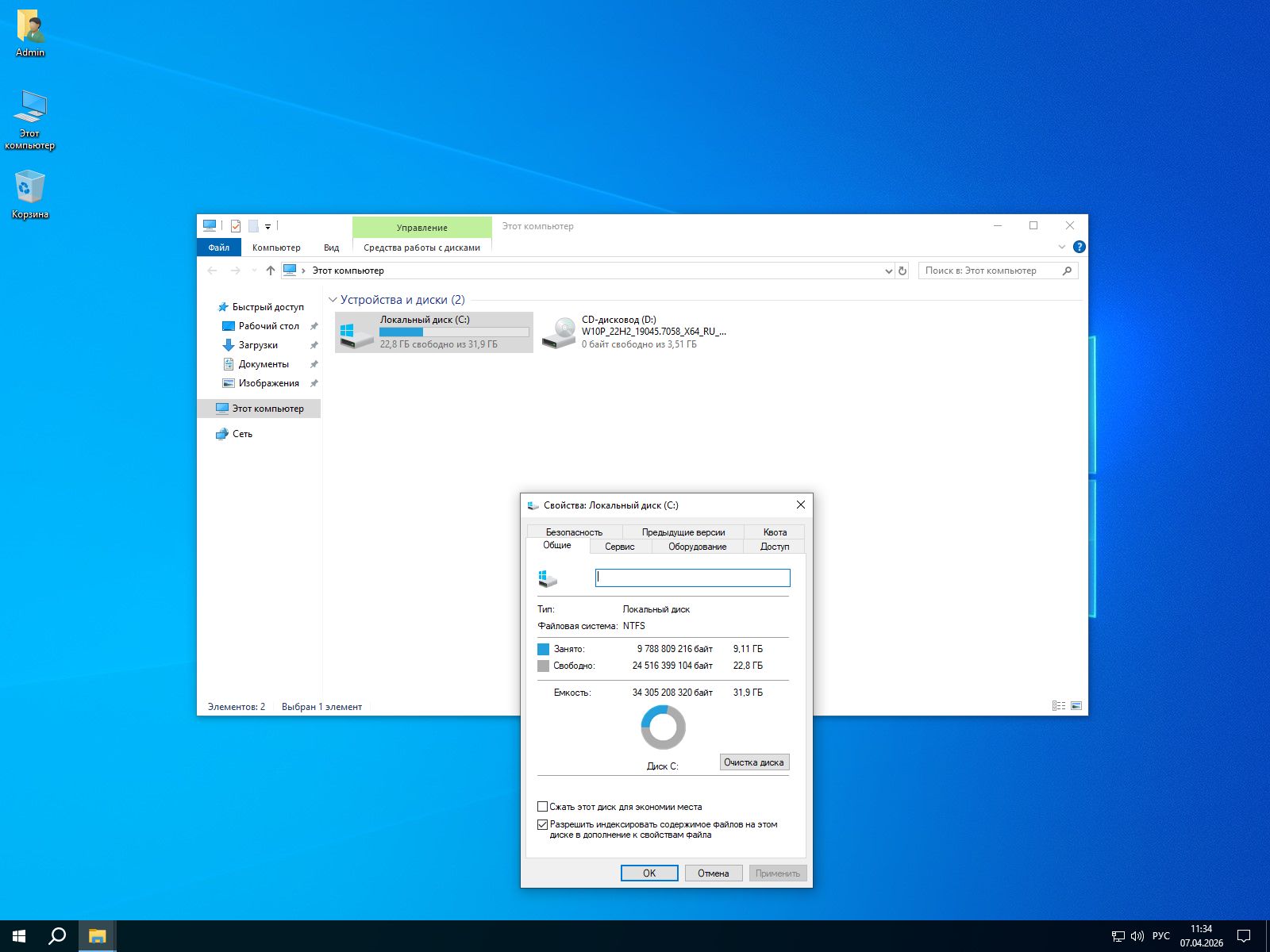Open the Recycle Bin desktop icon
This screenshot has width=1270, height=952.
(30, 189)
